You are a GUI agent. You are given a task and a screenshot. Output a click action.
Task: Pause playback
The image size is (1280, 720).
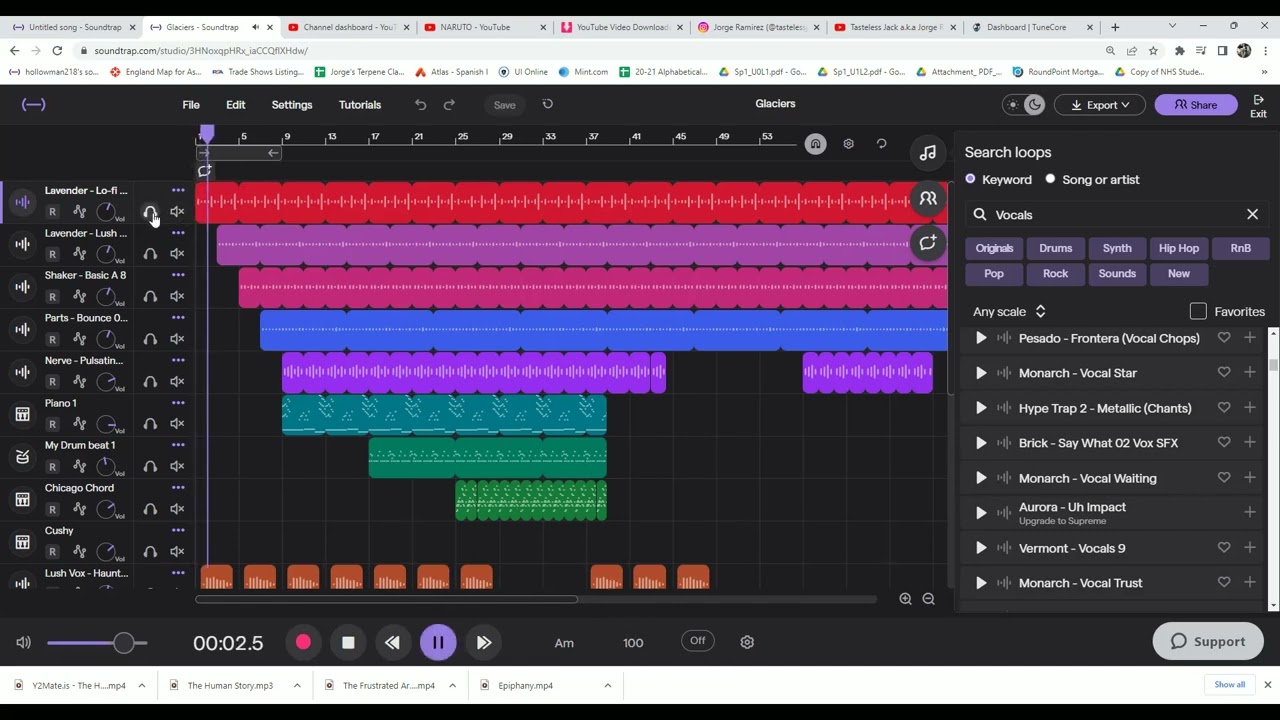tap(438, 643)
